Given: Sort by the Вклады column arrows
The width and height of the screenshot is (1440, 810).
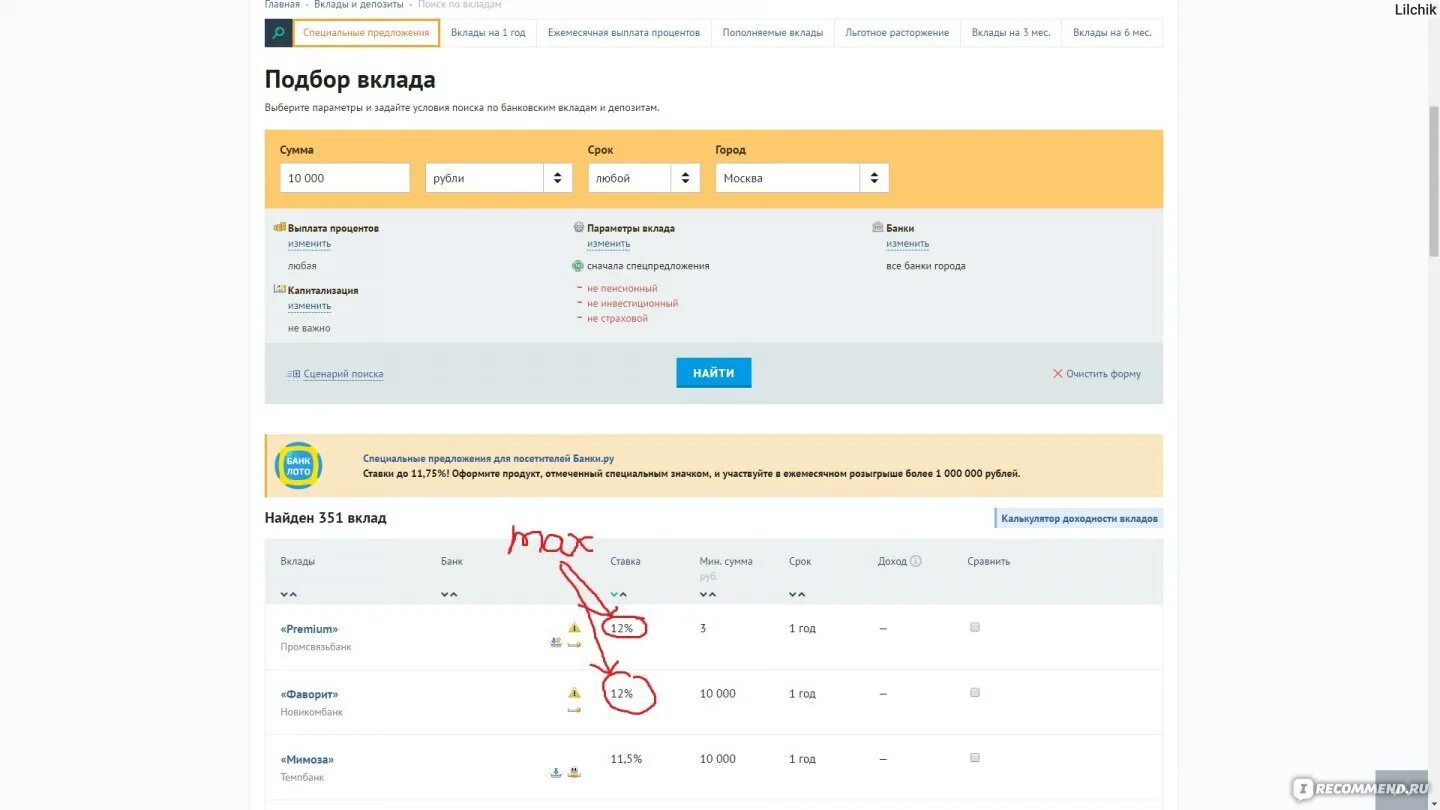Looking at the screenshot, I should tap(289, 595).
